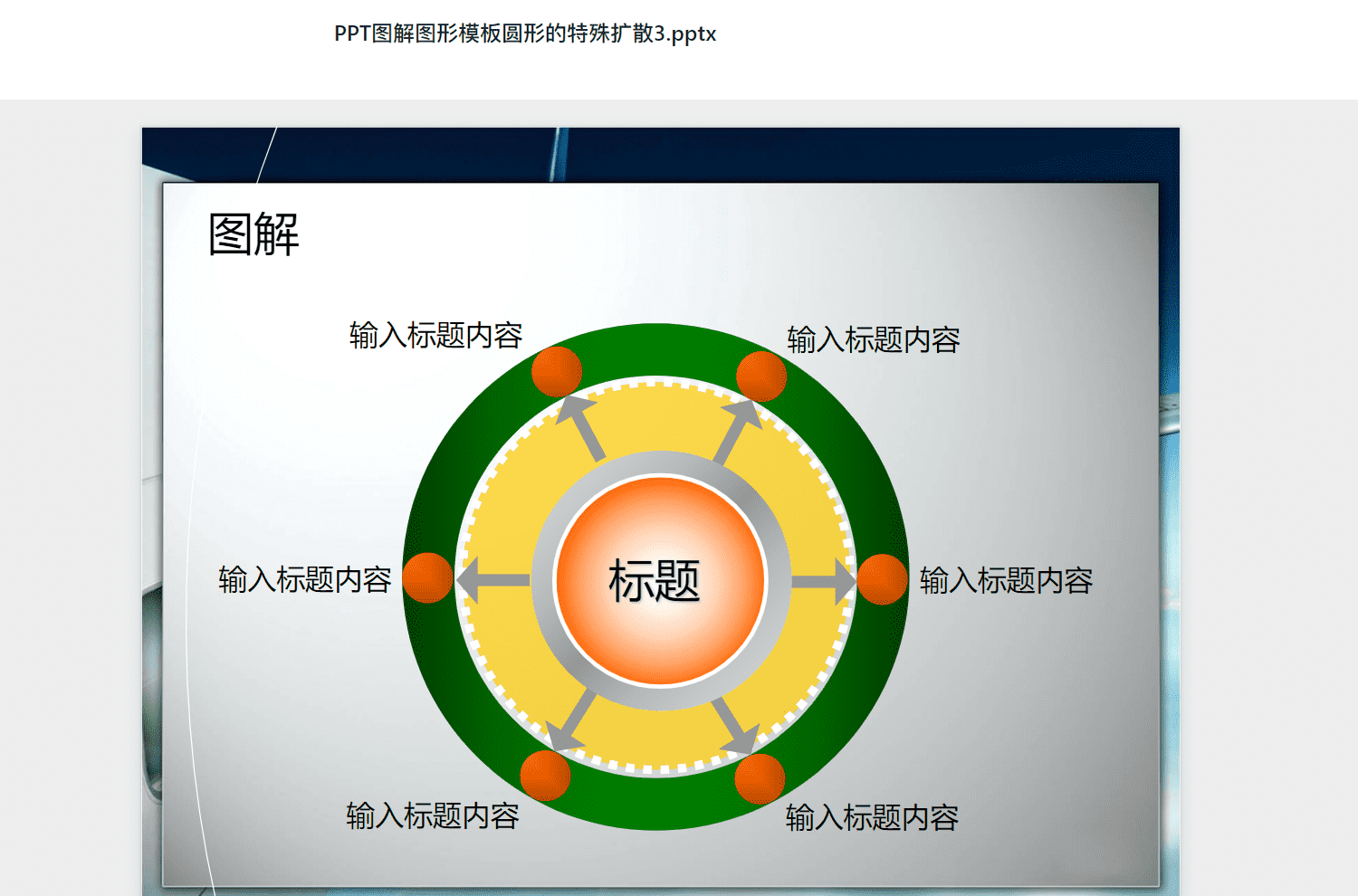Click the gray arrow pointing to the lower-left
The width and height of the screenshot is (1358, 896).
(570, 721)
